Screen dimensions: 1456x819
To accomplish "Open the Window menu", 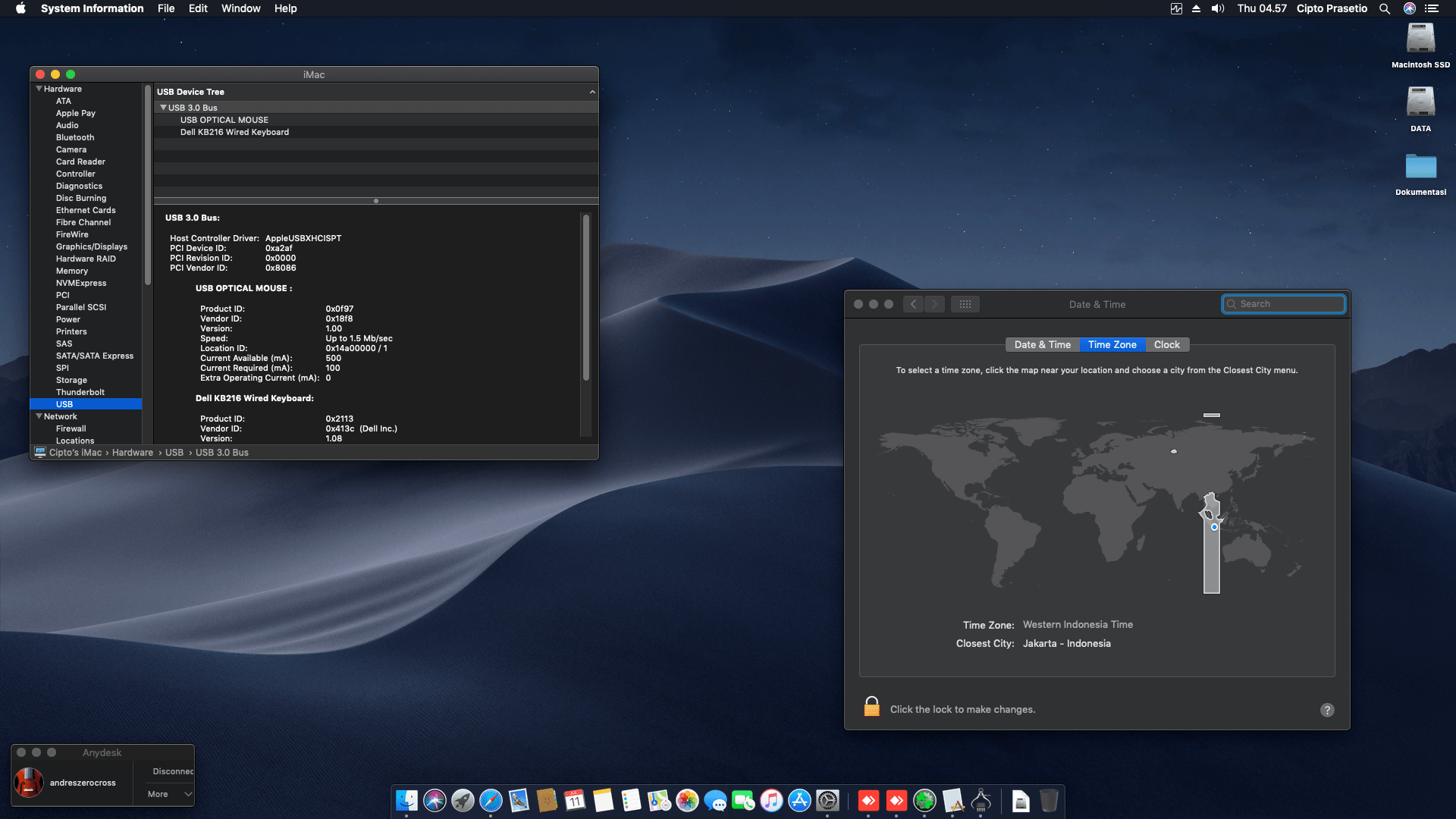I will point(240,8).
